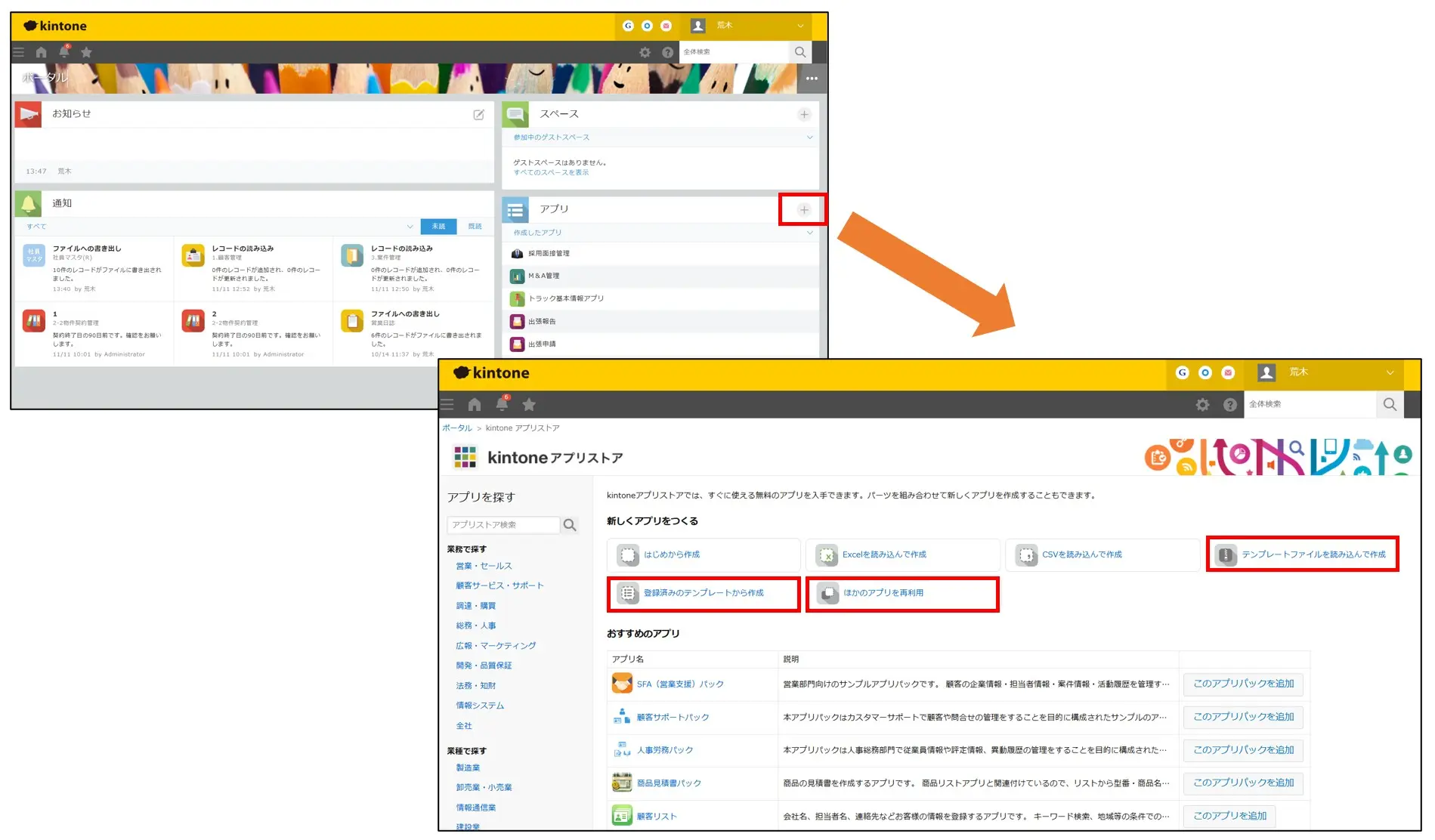Click the app store search magnifier icon
1435x840 pixels.
570,525
